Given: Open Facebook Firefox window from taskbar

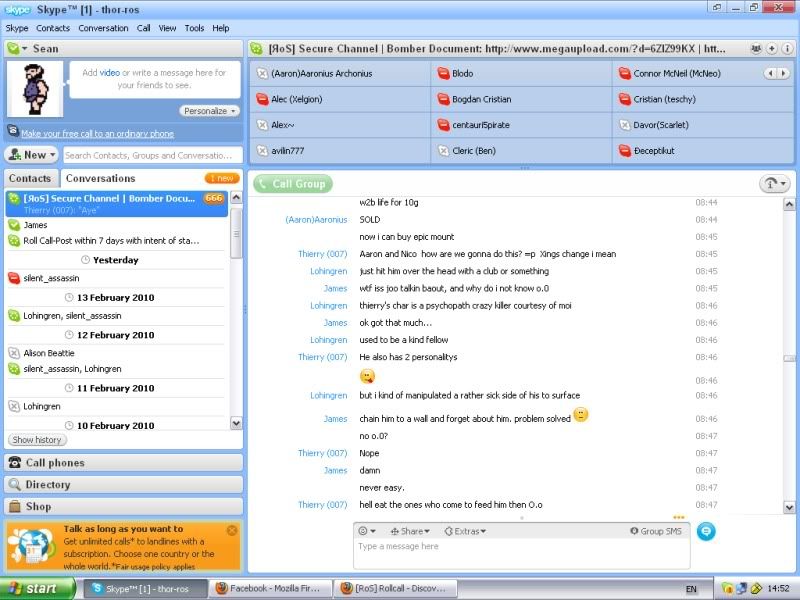Looking at the screenshot, I should [270, 589].
